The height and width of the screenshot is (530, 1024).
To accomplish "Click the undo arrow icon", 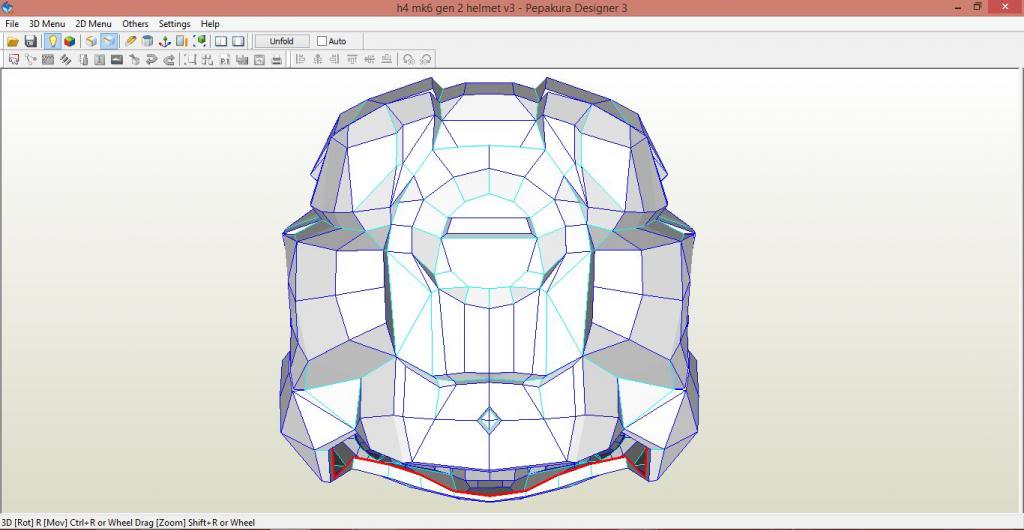I will pyautogui.click(x=152, y=59).
